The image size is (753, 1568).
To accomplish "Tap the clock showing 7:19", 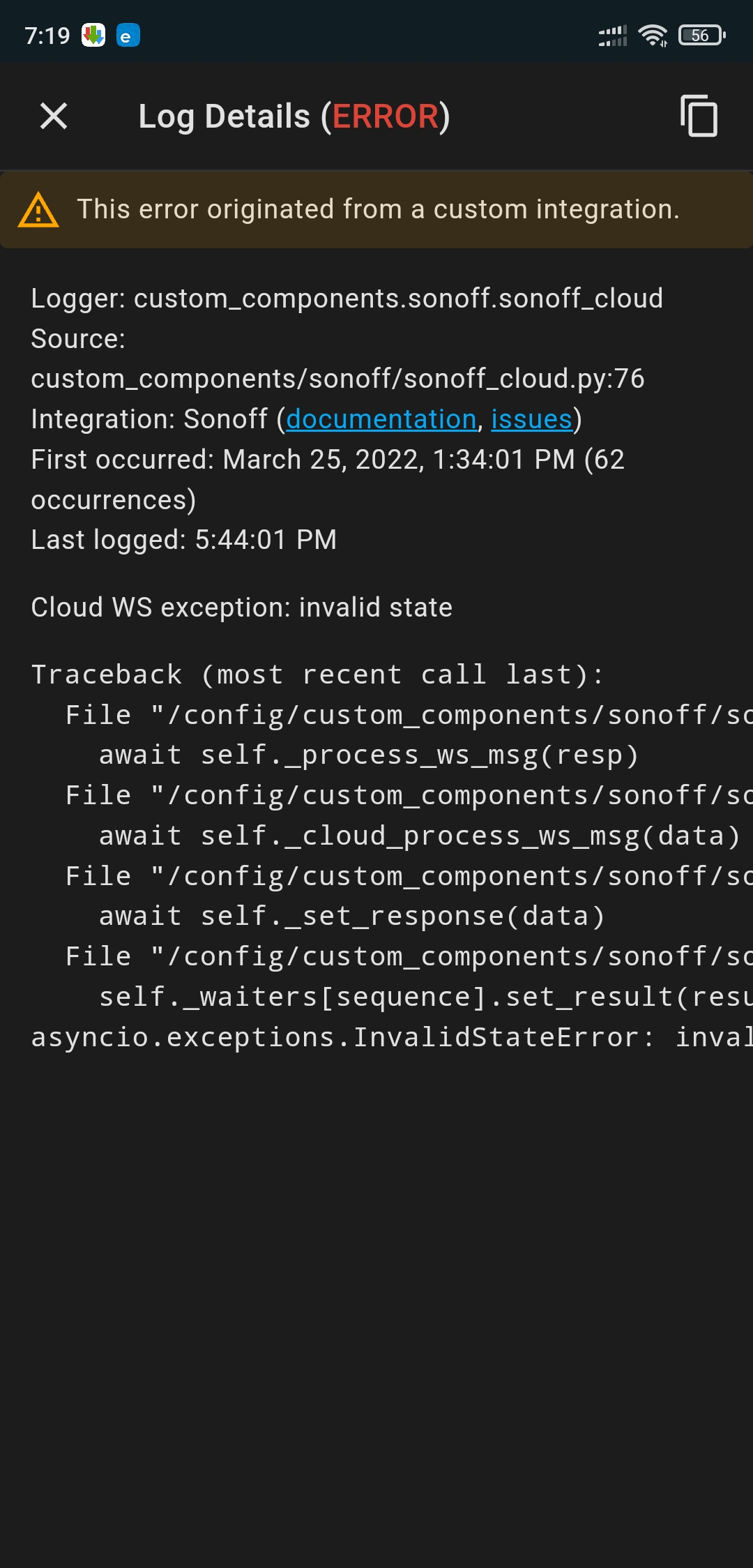I will 46,34.
